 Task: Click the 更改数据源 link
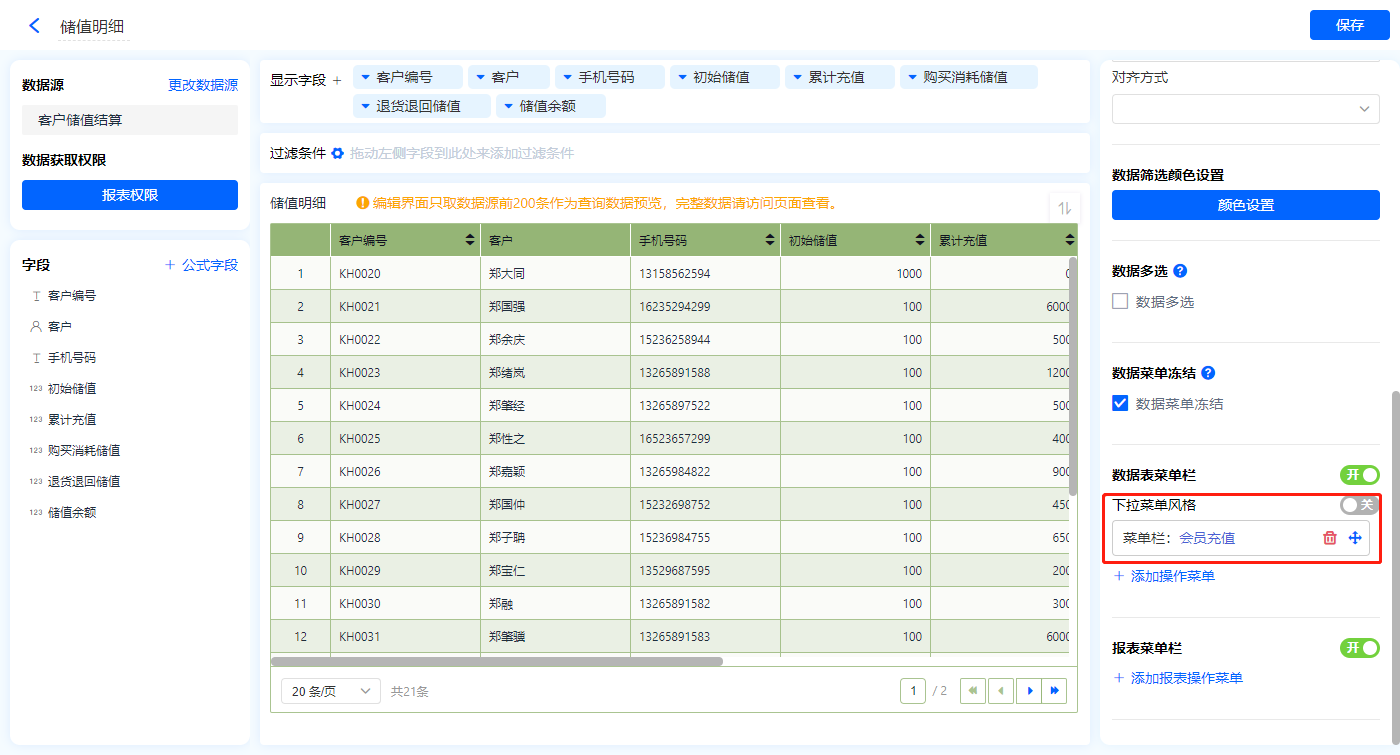(203, 85)
